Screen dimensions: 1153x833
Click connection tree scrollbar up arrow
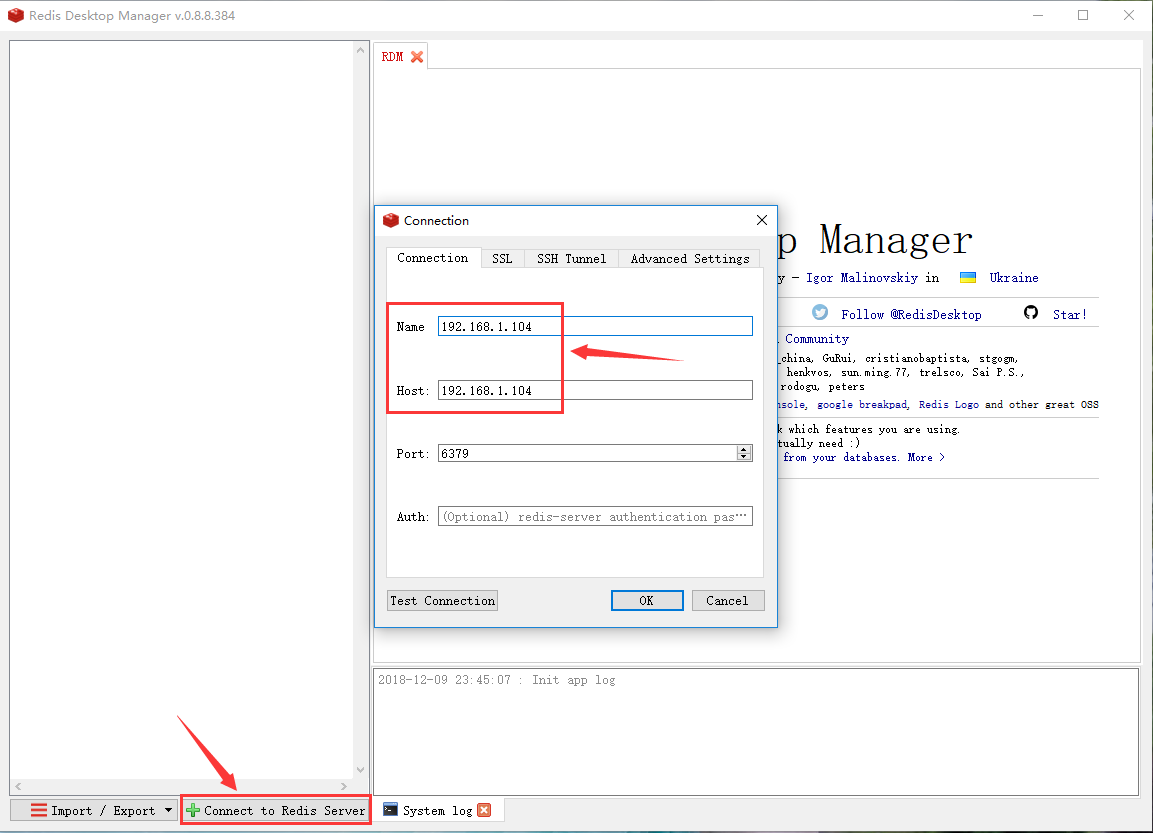point(360,51)
